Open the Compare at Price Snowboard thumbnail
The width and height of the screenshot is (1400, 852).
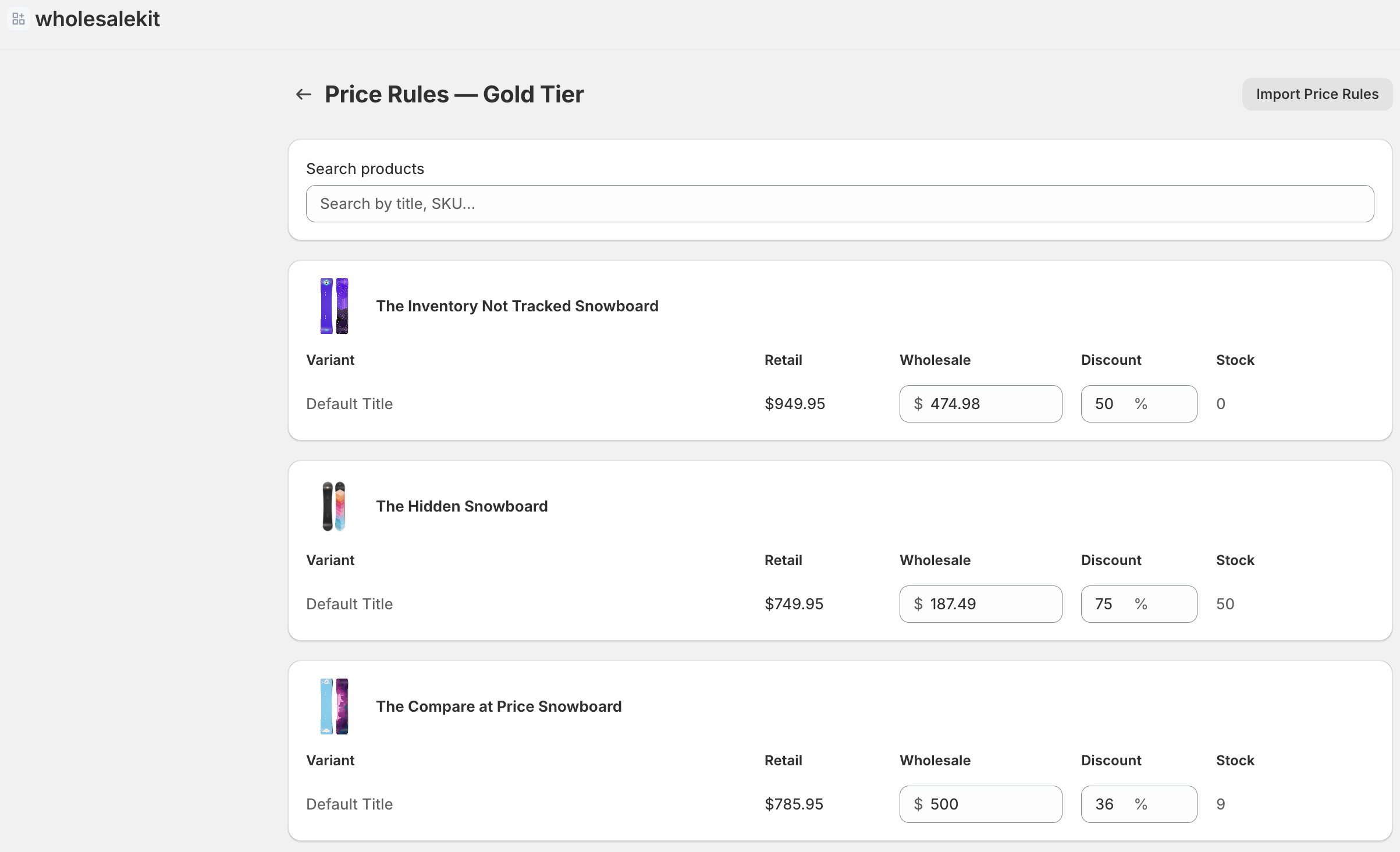pyautogui.click(x=335, y=706)
